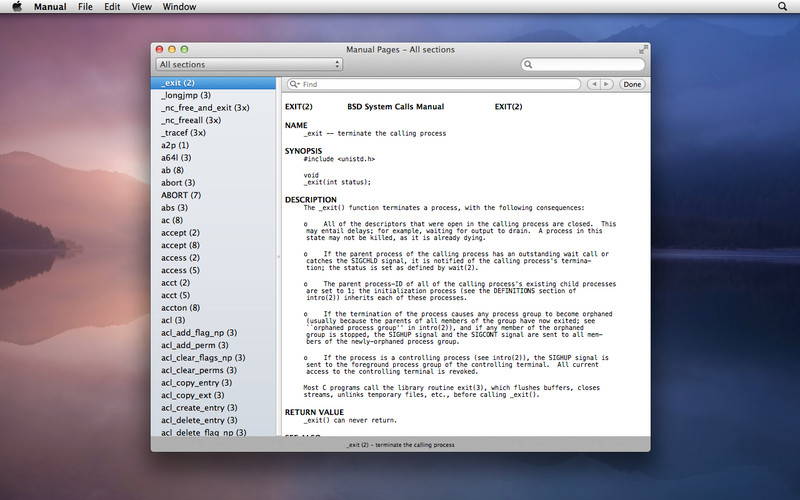Image resolution: width=800 pixels, height=500 pixels.
Task: Select abs (3) in the list
Action: coord(213,208)
